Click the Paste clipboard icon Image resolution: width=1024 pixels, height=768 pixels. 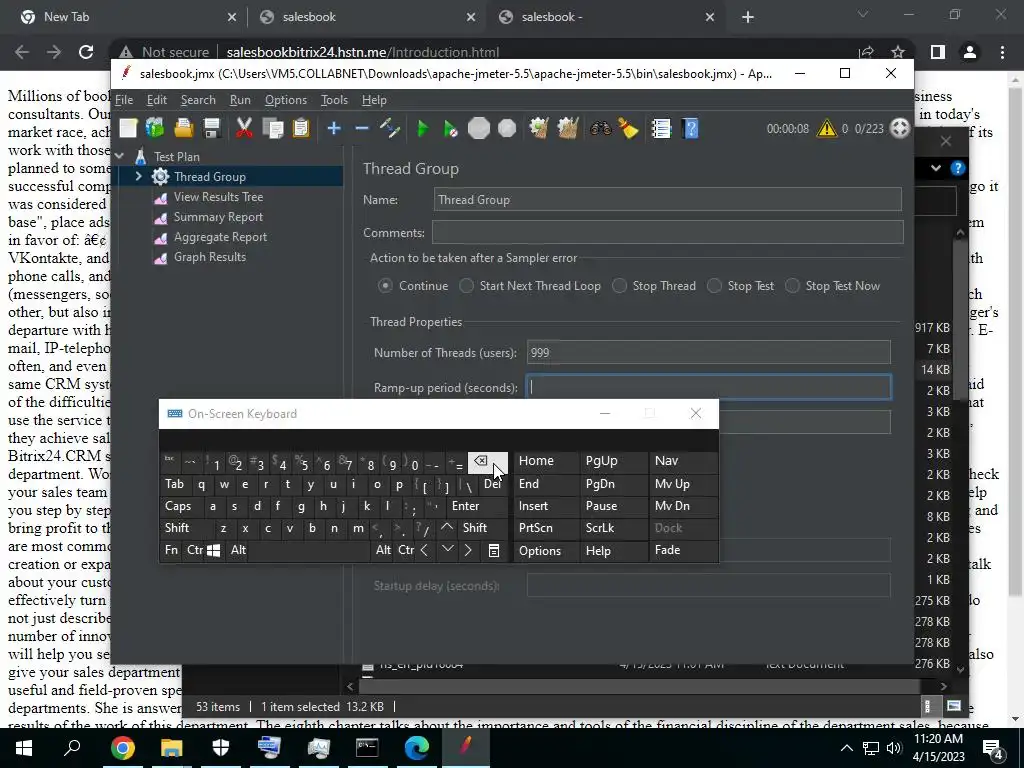300,129
